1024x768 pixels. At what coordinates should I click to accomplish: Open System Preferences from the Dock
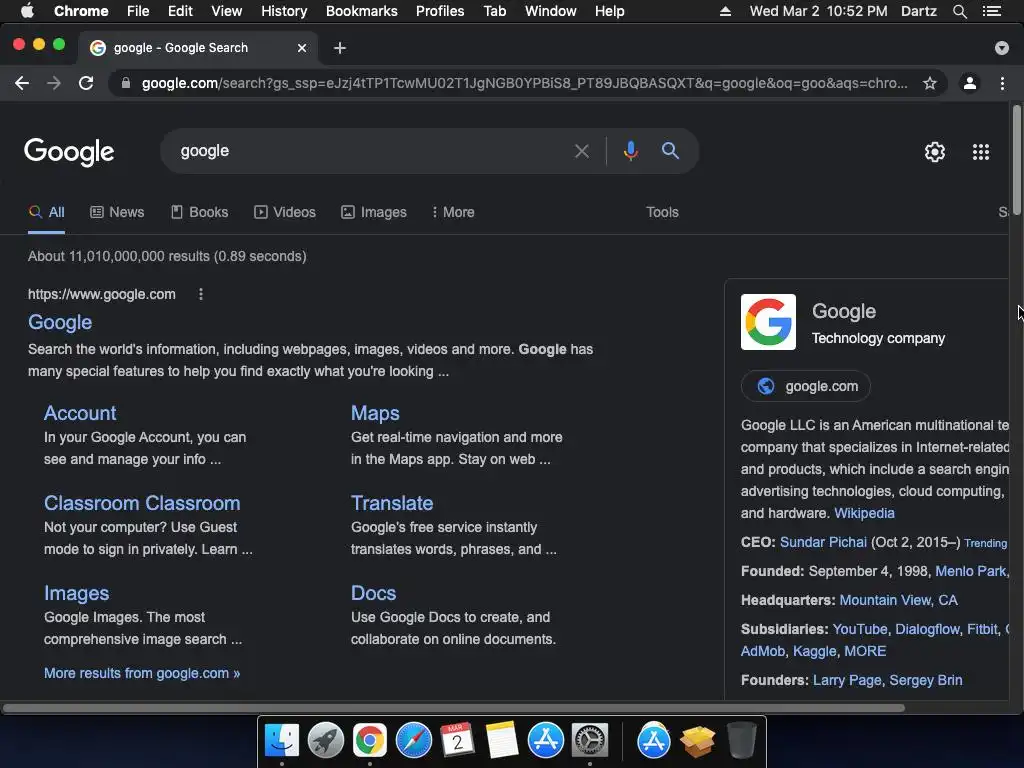coord(590,741)
